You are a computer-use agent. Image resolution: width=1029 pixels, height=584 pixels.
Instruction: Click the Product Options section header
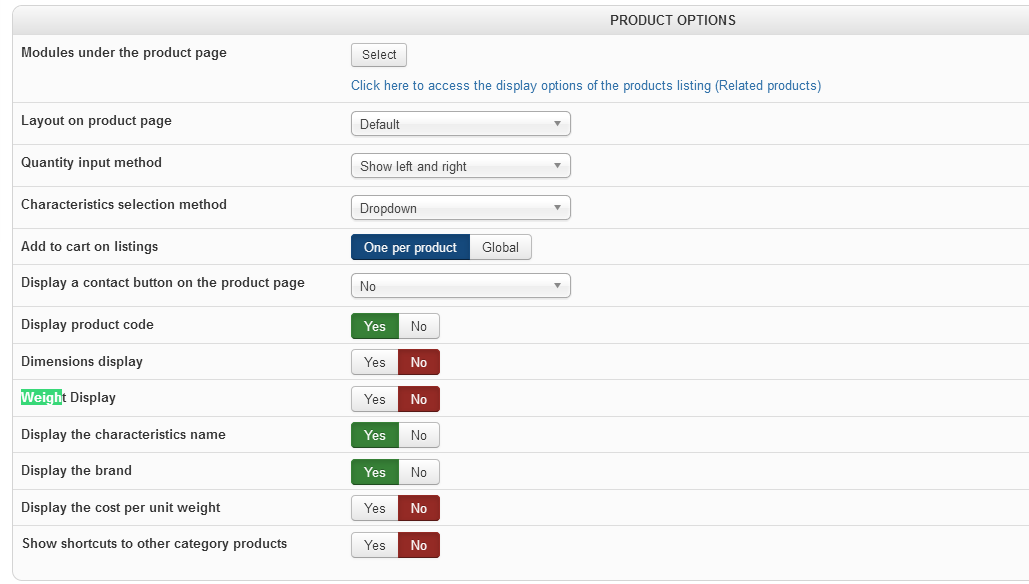[672, 20]
